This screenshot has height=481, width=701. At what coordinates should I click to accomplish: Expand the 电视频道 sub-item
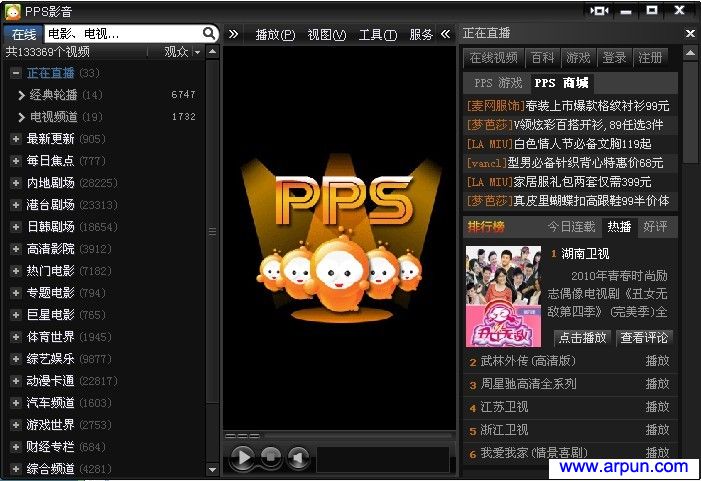21,117
